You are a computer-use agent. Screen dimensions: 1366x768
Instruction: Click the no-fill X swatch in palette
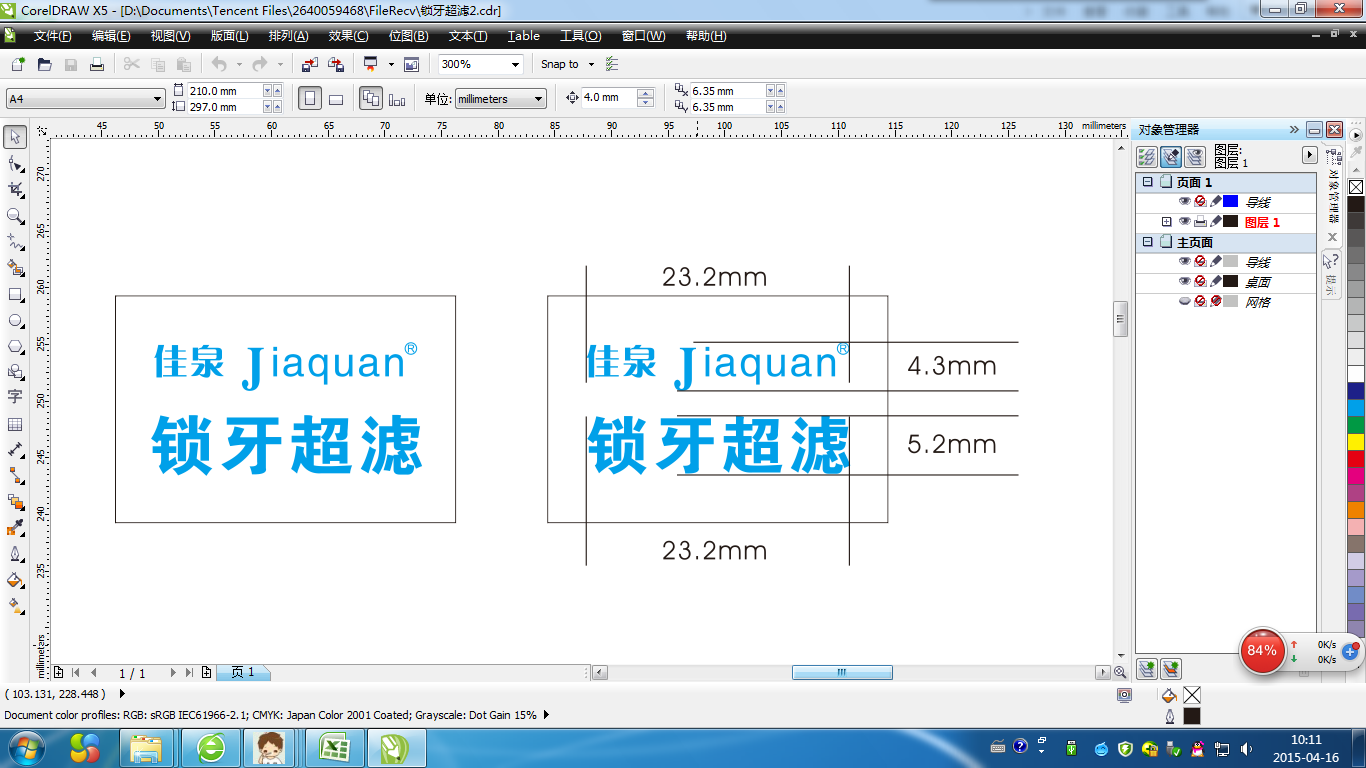[1356, 187]
